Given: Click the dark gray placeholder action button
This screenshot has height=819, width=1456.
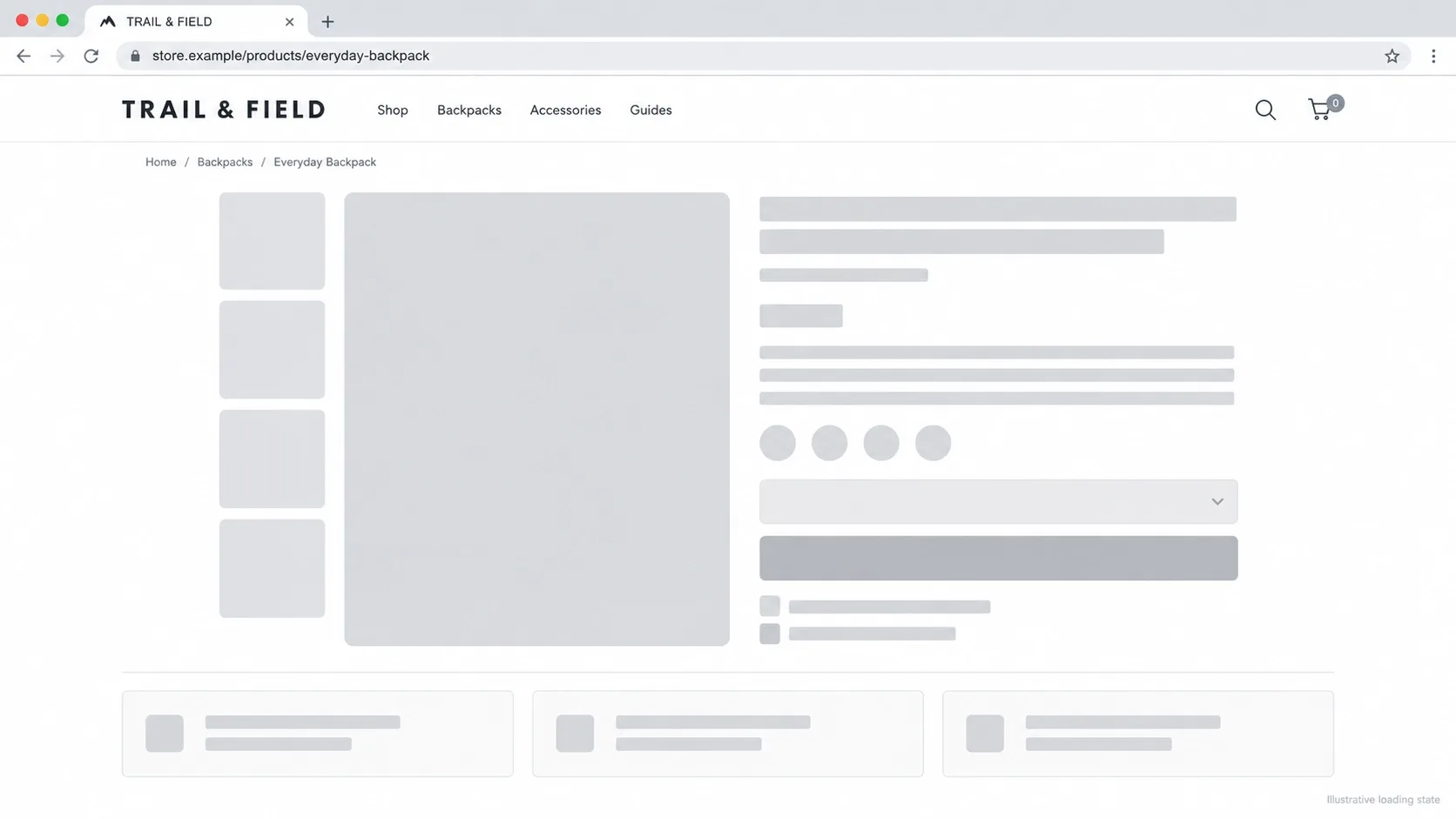Looking at the screenshot, I should coord(998,558).
